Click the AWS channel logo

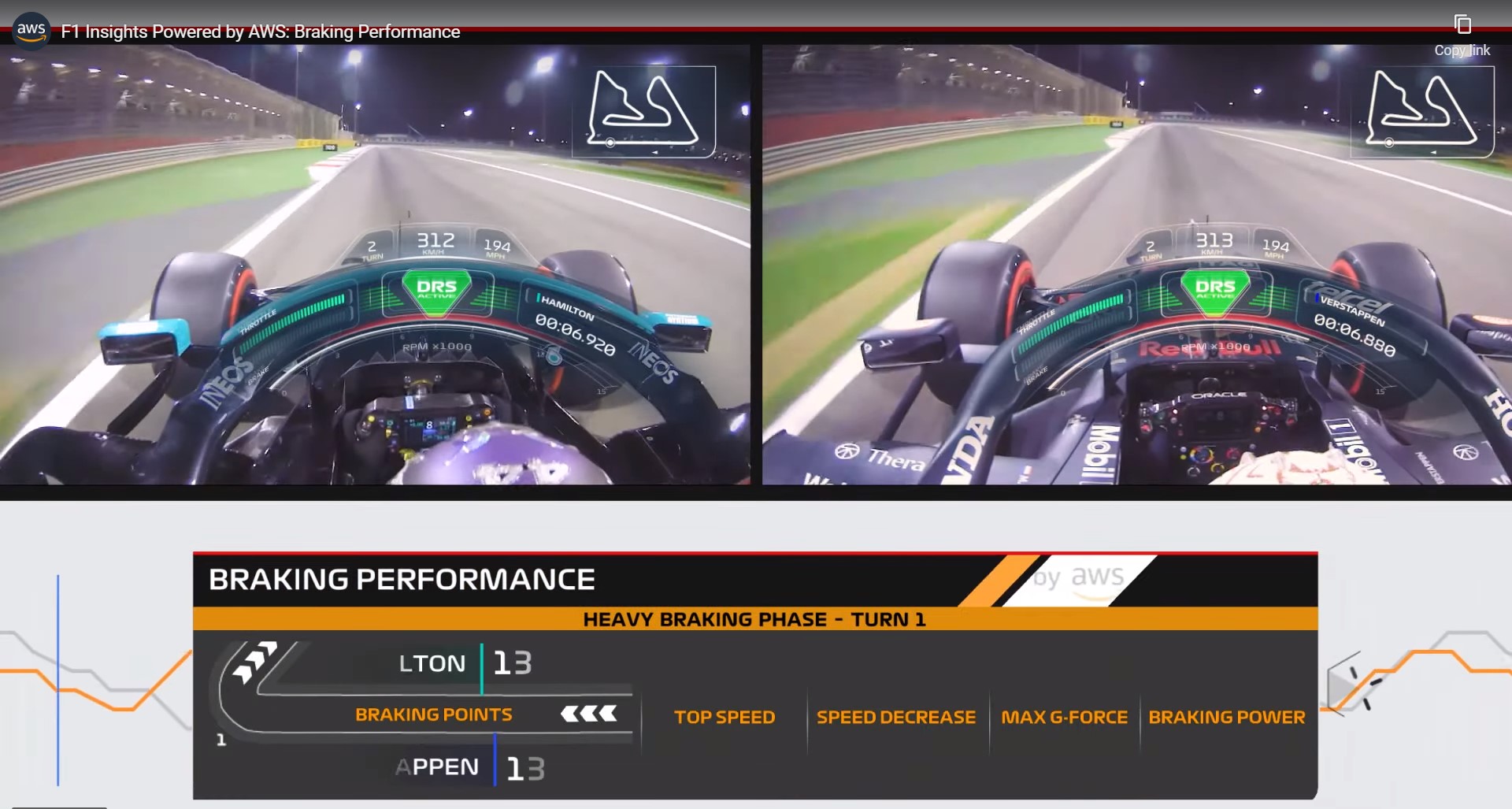pyautogui.click(x=31, y=32)
